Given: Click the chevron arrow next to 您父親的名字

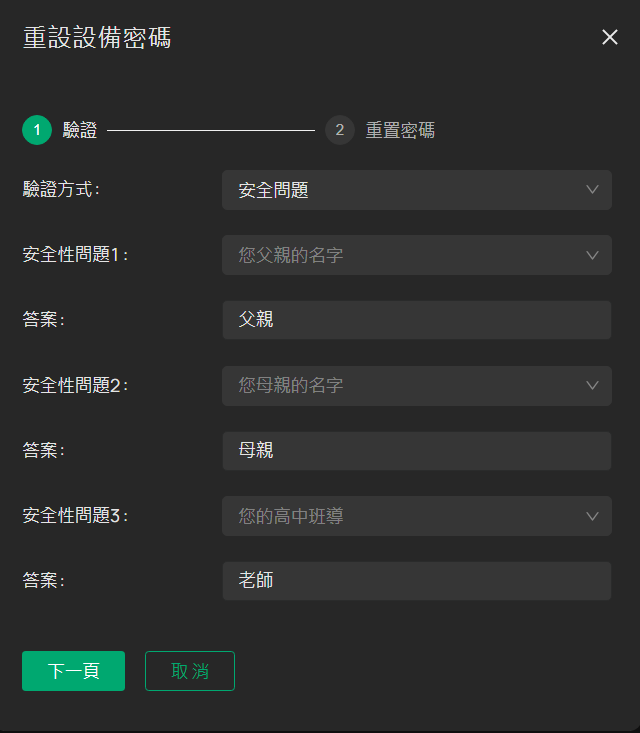Looking at the screenshot, I should (592, 255).
